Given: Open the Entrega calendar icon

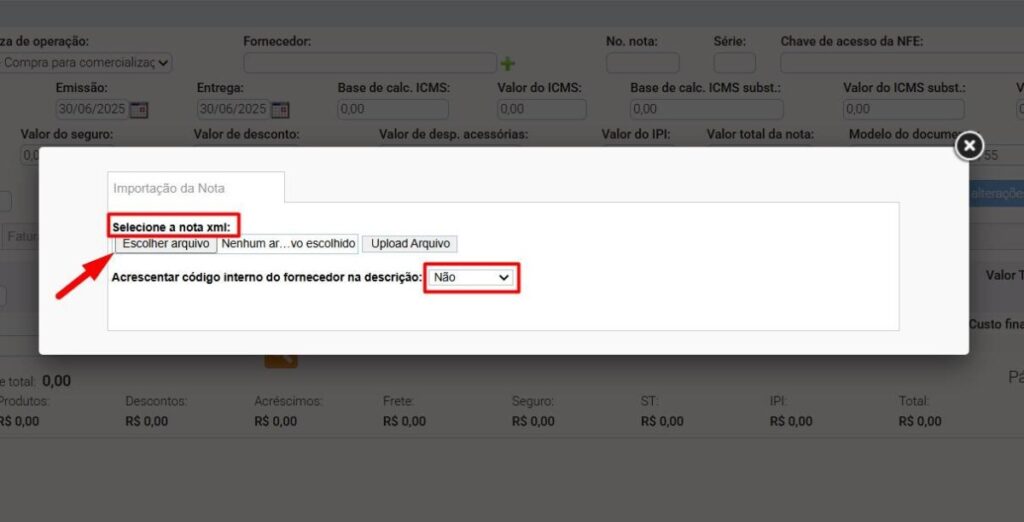Looking at the screenshot, I should (280, 109).
